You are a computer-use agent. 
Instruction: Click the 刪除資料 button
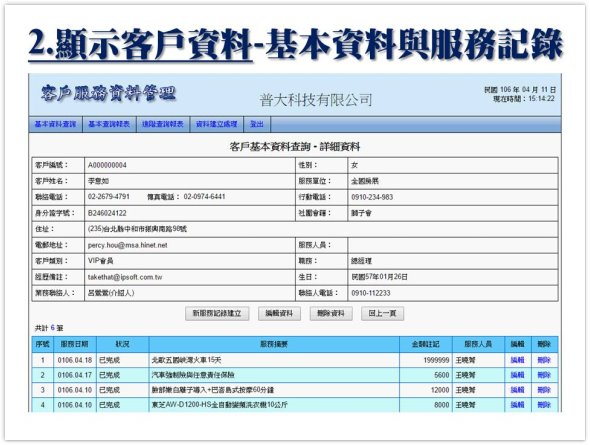331,313
